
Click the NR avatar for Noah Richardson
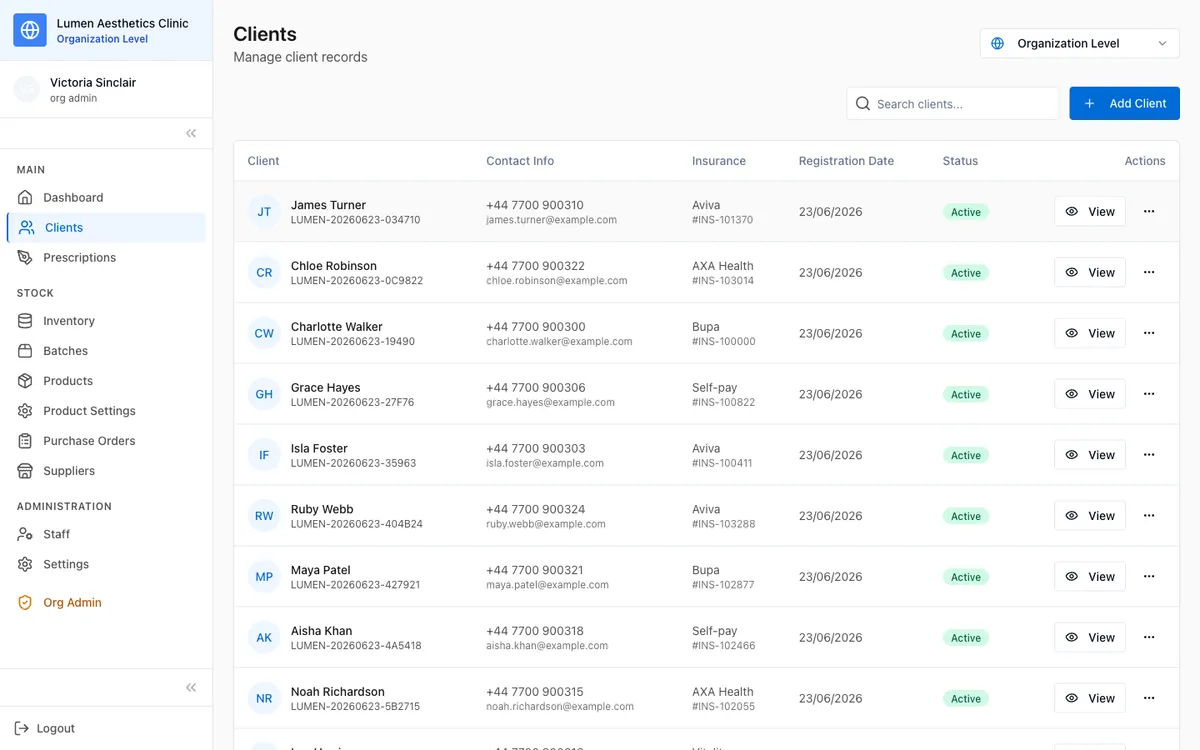pyautogui.click(x=264, y=698)
